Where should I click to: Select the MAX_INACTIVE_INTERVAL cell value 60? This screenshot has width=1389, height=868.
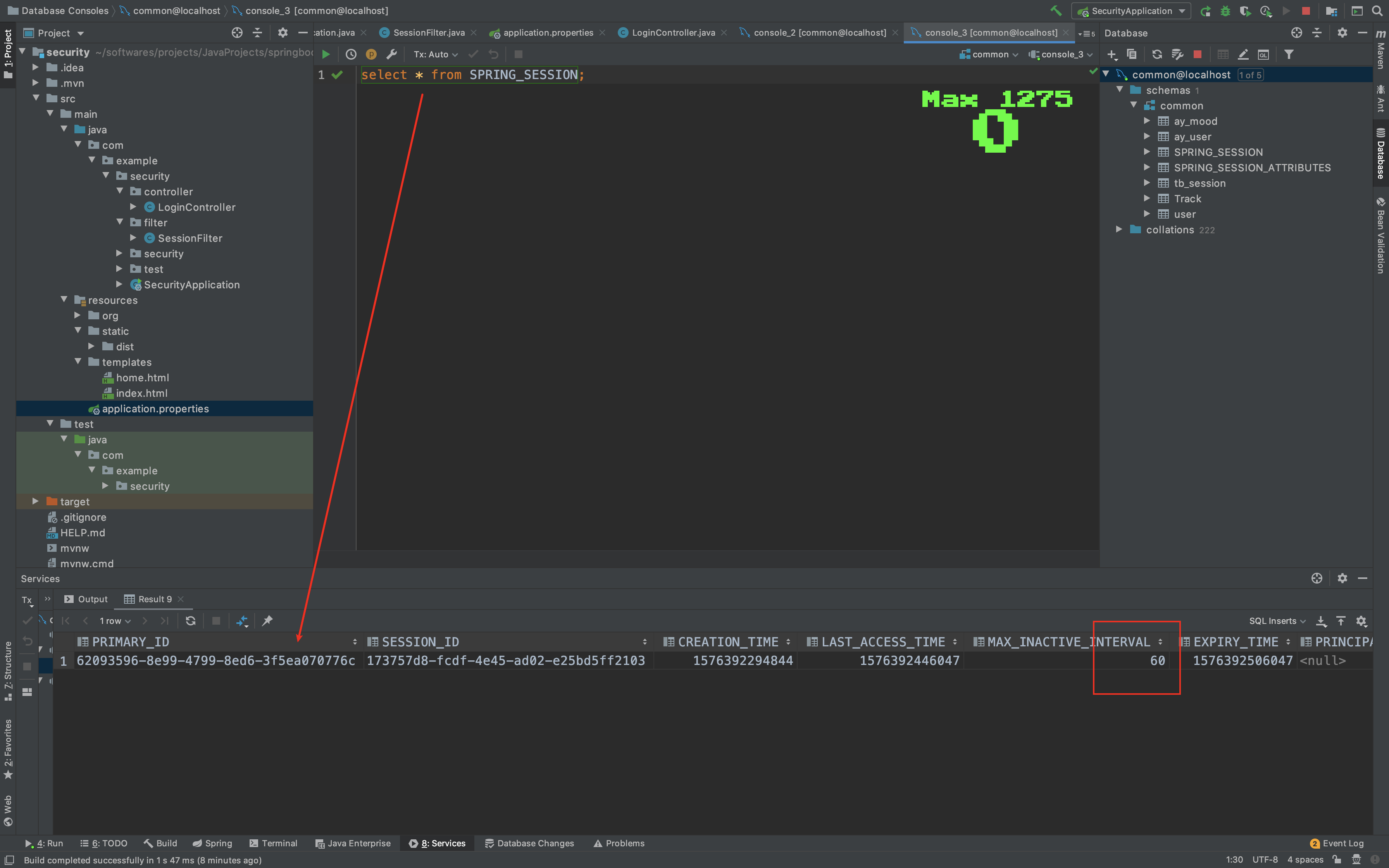(1157, 661)
